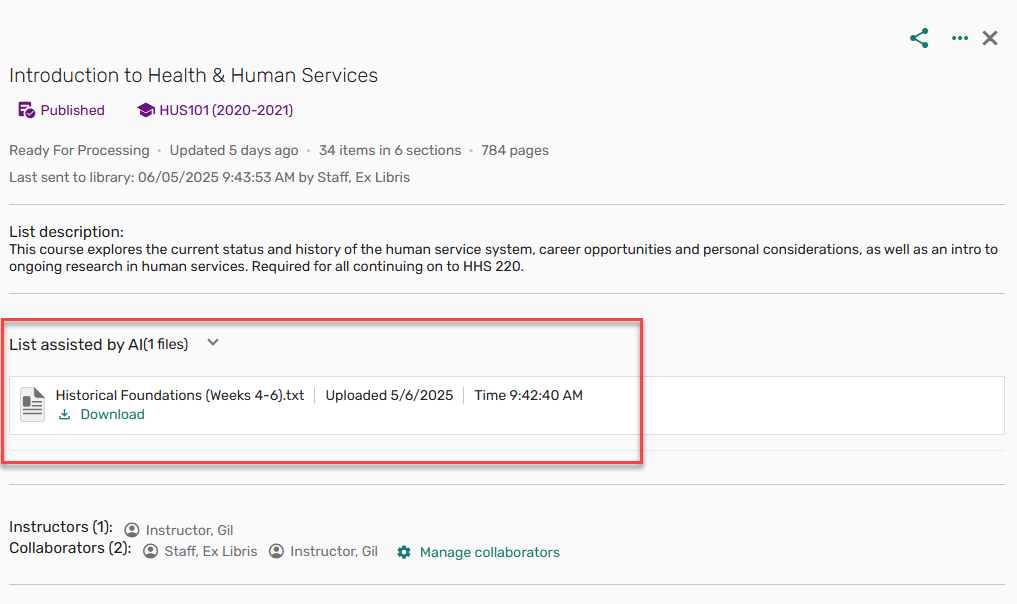Open the HUS101 (2020-2021) course link
This screenshot has height=604, width=1017.
226,110
